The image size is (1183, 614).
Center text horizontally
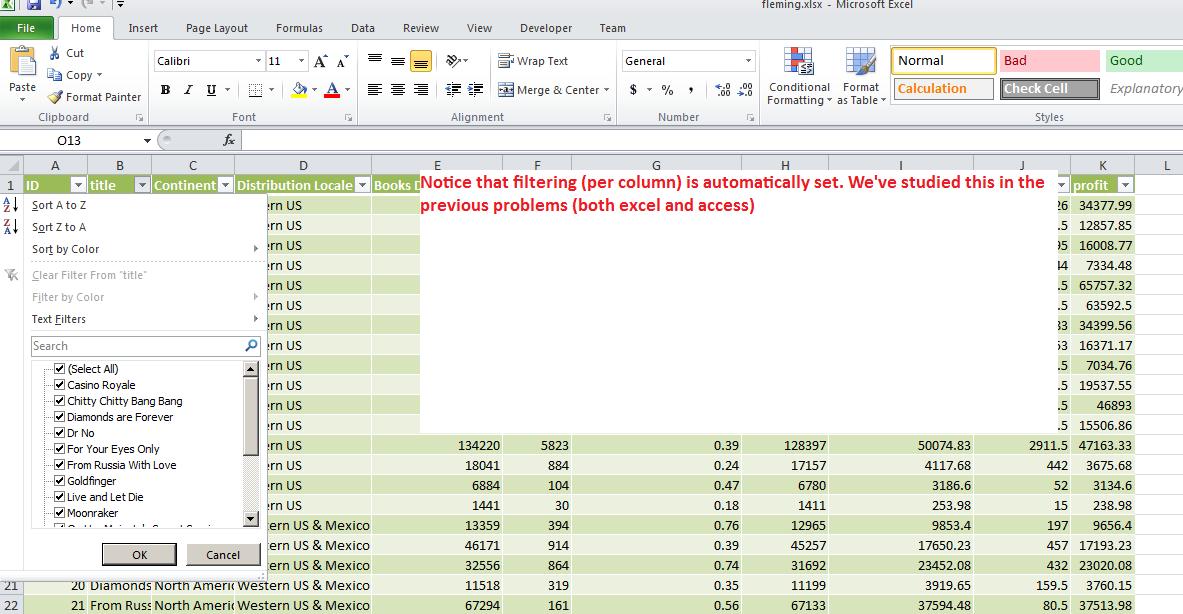tap(398, 90)
